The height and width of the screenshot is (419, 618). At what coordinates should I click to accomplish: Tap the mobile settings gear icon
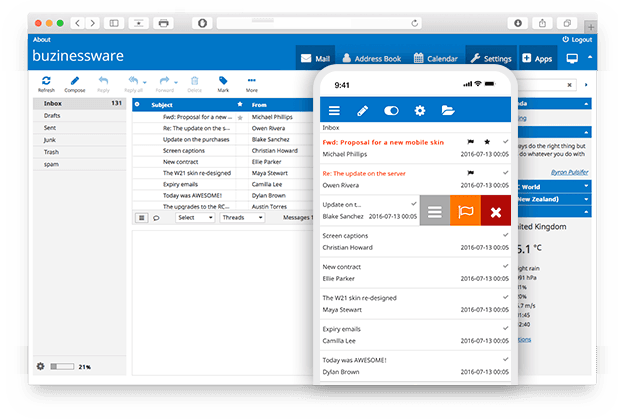420,111
